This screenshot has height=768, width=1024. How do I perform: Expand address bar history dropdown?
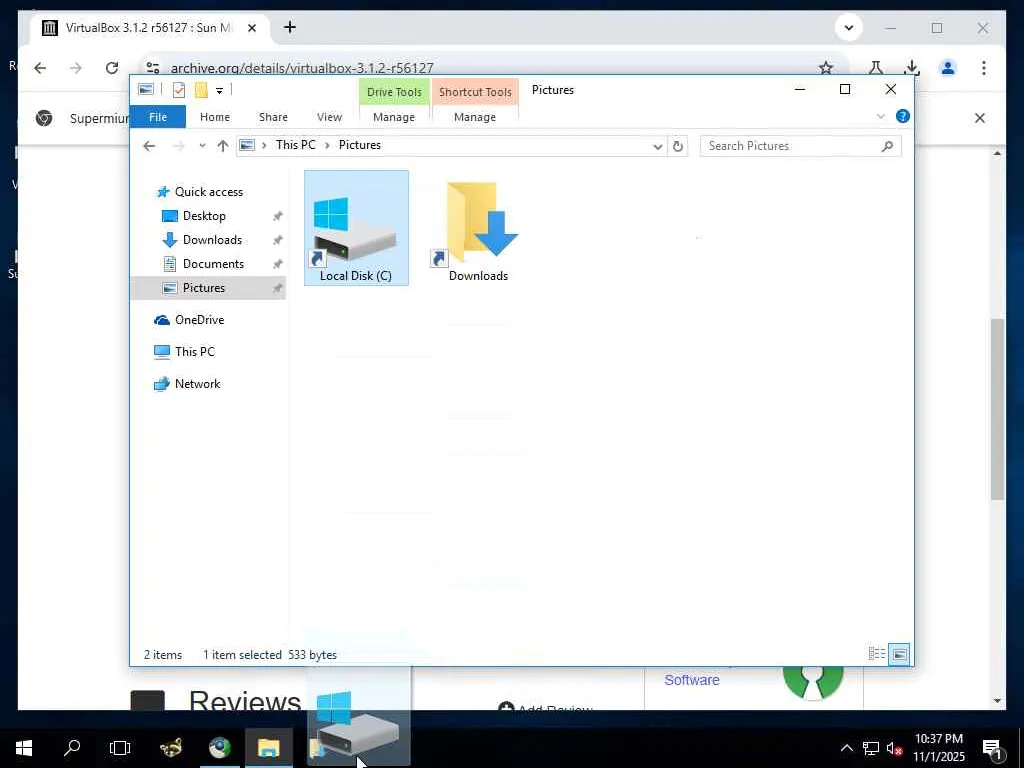point(658,146)
